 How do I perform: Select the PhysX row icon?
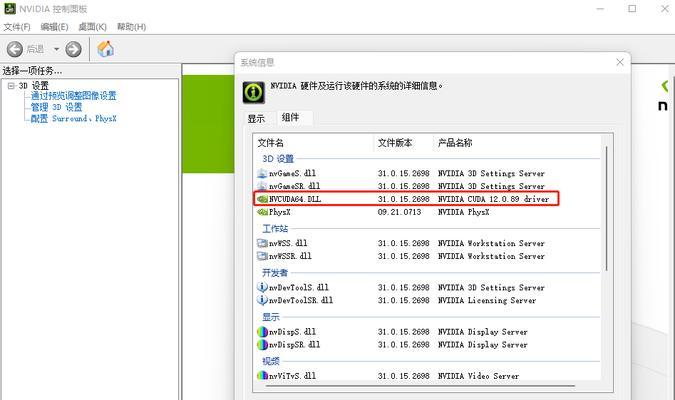pyautogui.click(x=262, y=212)
